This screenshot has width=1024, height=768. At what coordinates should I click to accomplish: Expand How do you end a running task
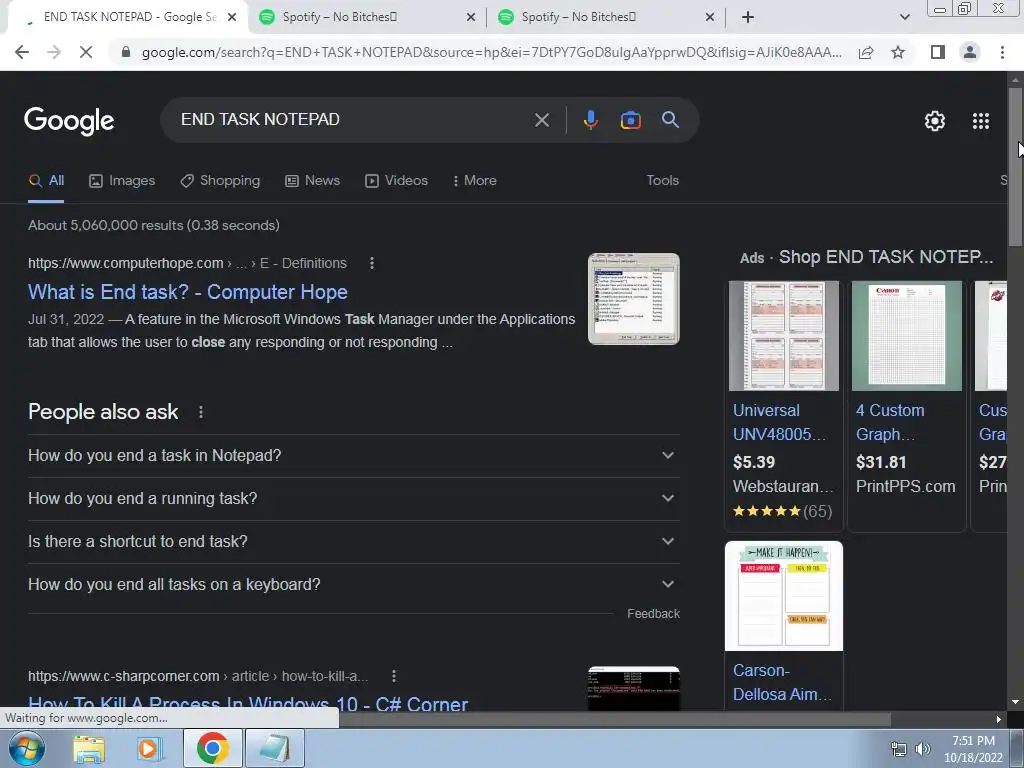click(353, 498)
